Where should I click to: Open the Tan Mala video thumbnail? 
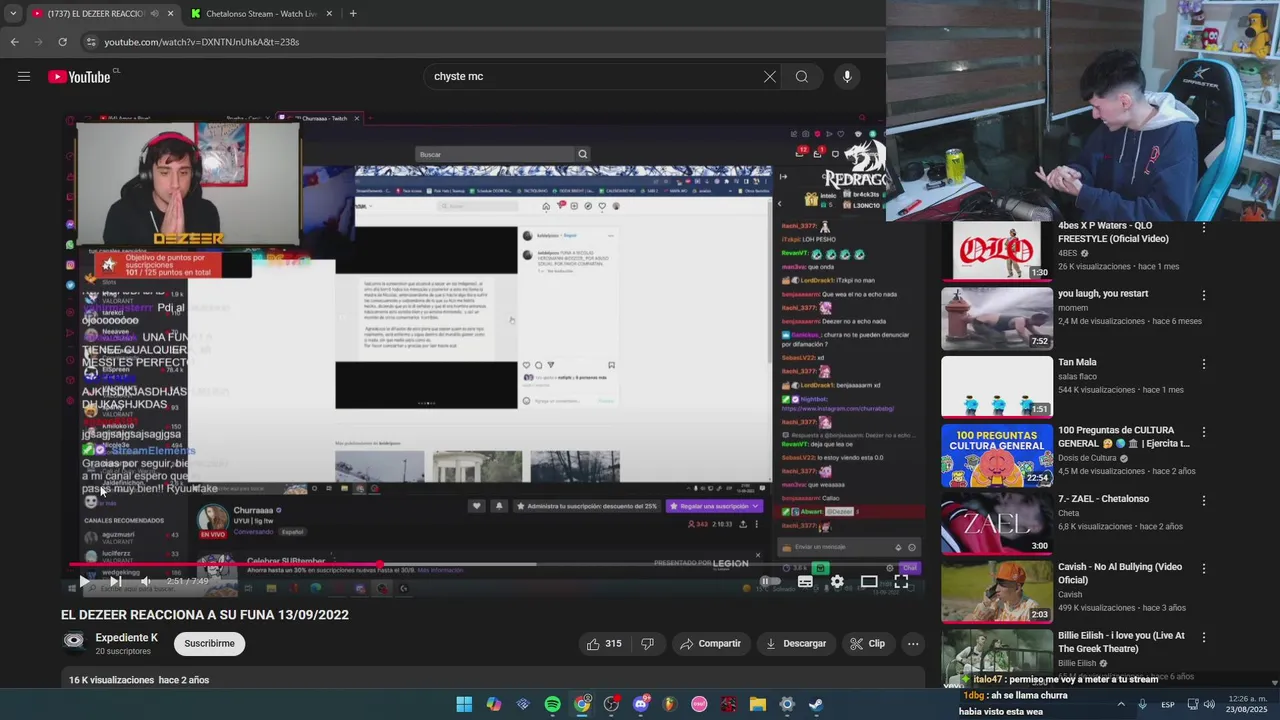pos(997,386)
